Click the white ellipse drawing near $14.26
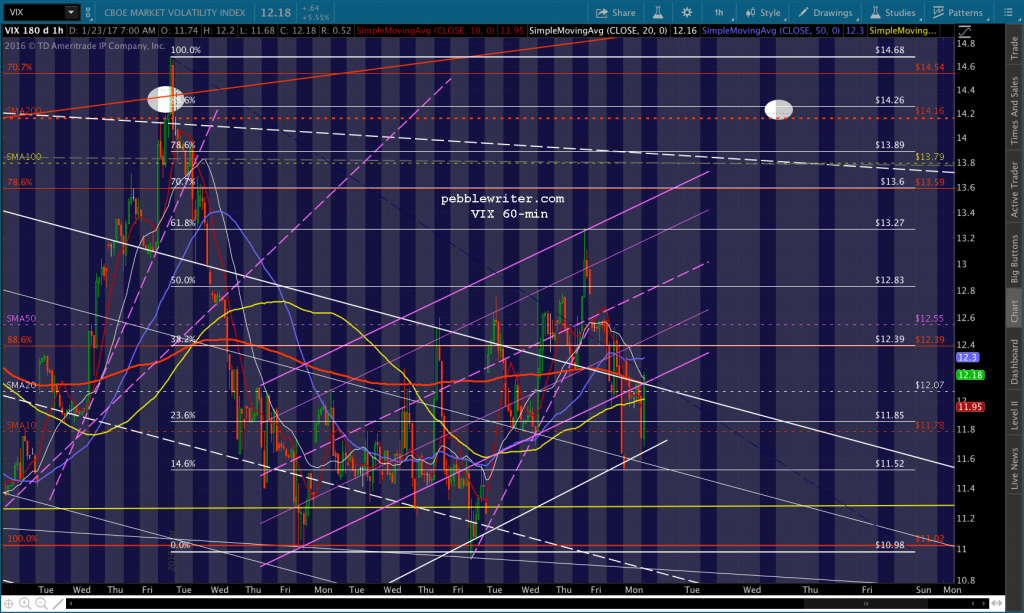 tap(778, 109)
